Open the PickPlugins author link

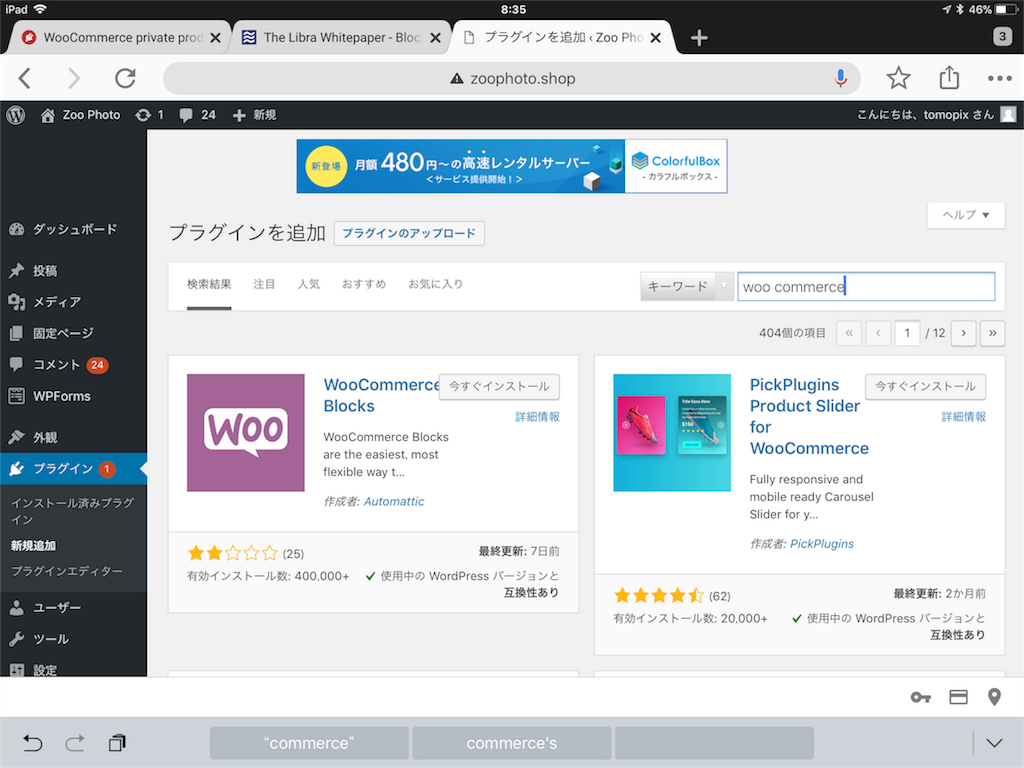(822, 543)
